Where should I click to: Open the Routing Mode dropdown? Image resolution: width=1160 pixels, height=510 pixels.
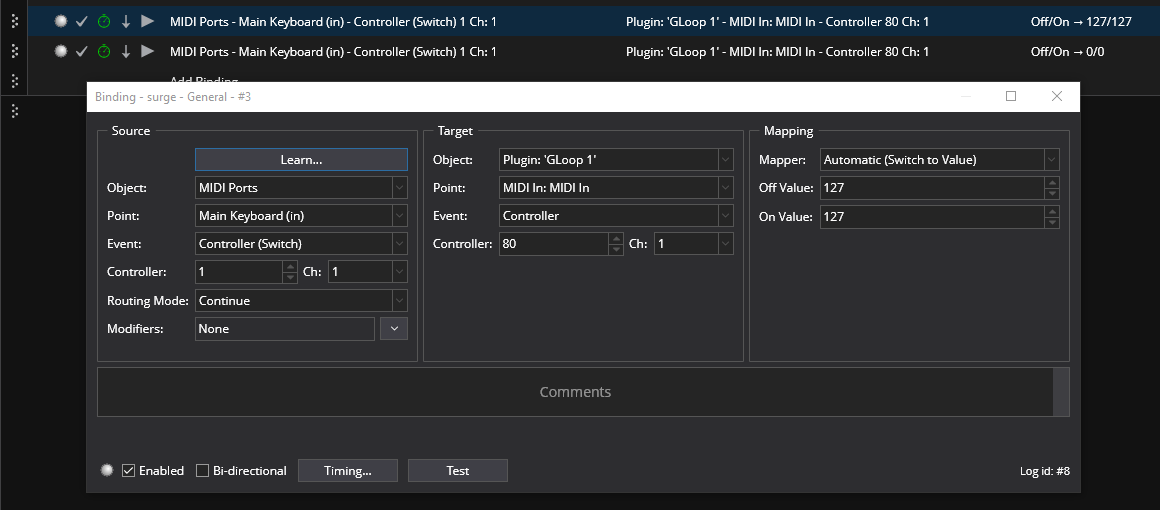point(301,300)
